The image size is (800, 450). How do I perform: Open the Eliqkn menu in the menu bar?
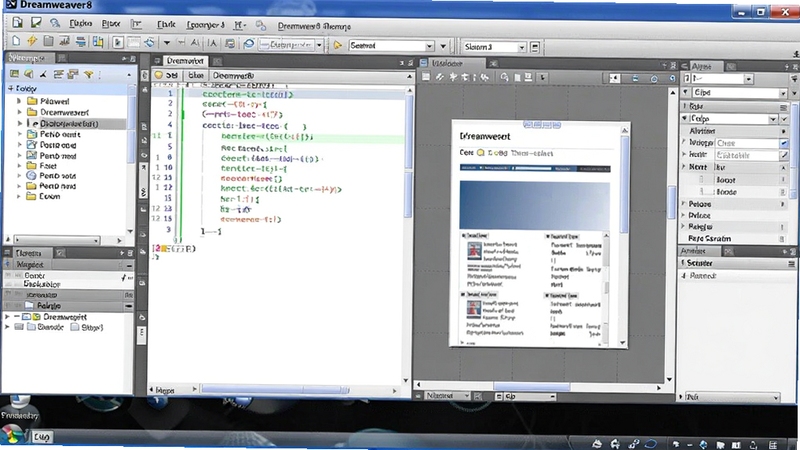81,23
